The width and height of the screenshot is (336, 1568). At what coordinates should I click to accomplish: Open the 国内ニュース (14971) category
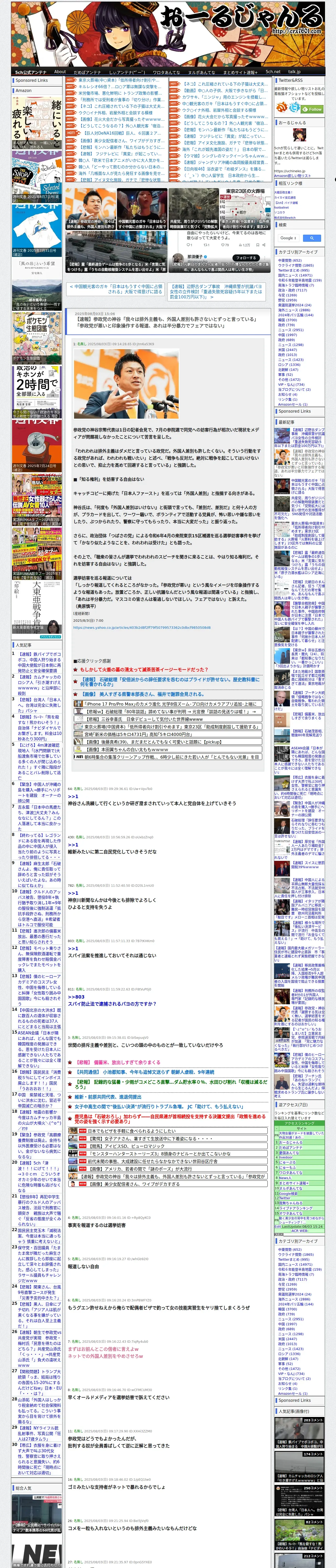(x=295, y=275)
